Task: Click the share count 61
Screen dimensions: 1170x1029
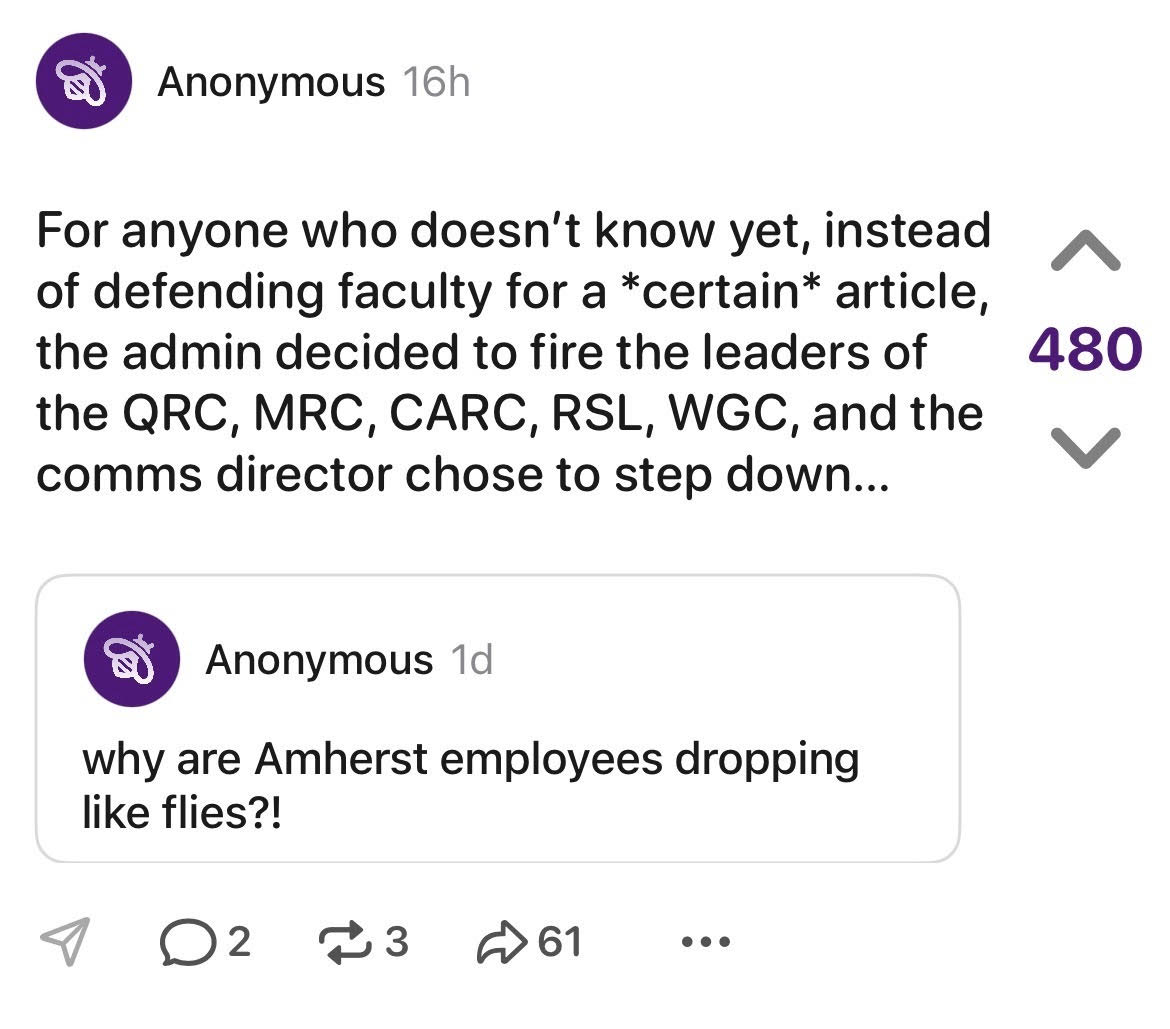Action: pos(559,943)
